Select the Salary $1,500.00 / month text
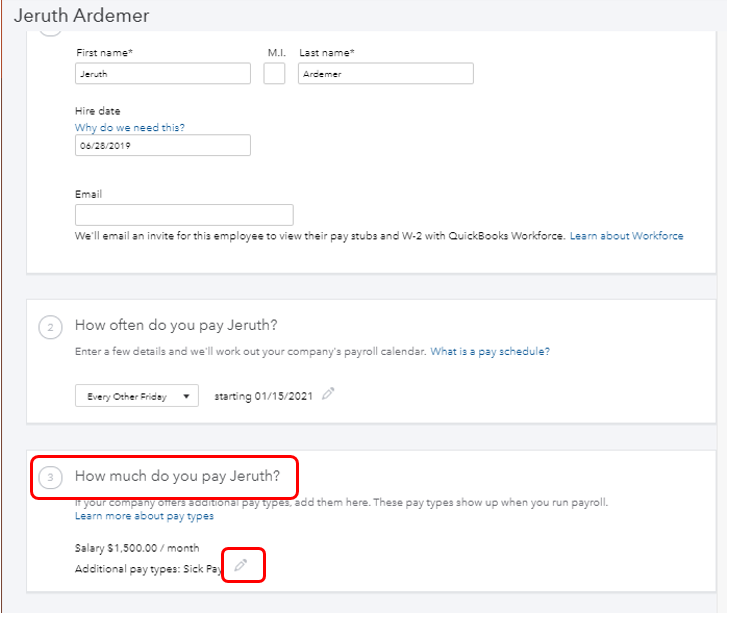729x617 pixels. [x=137, y=548]
